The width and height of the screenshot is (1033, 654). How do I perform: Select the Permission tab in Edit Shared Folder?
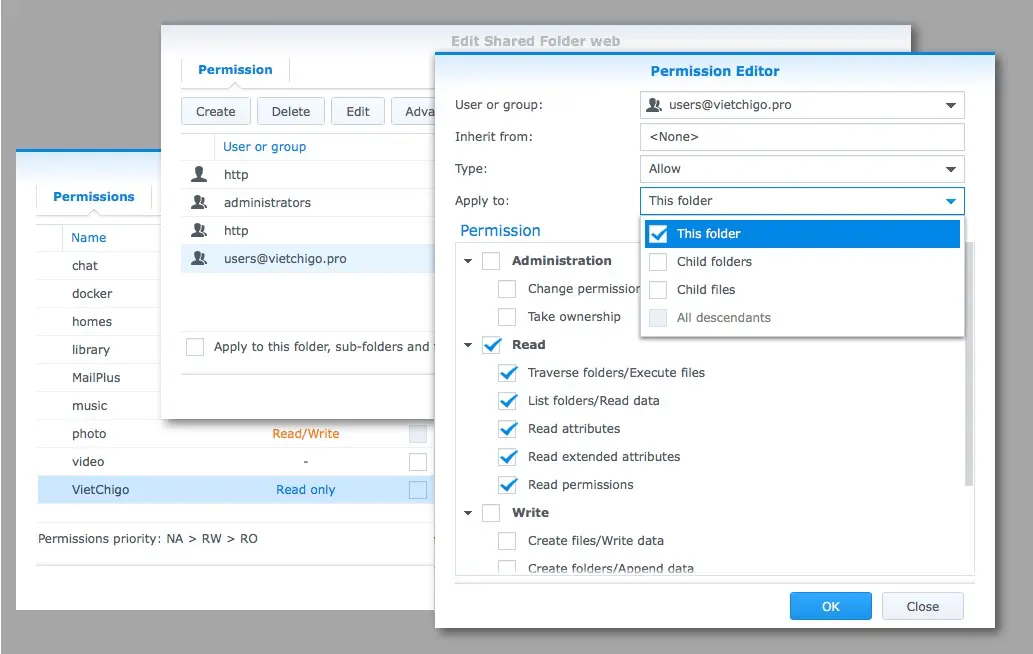pyautogui.click(x=235, y=70)
